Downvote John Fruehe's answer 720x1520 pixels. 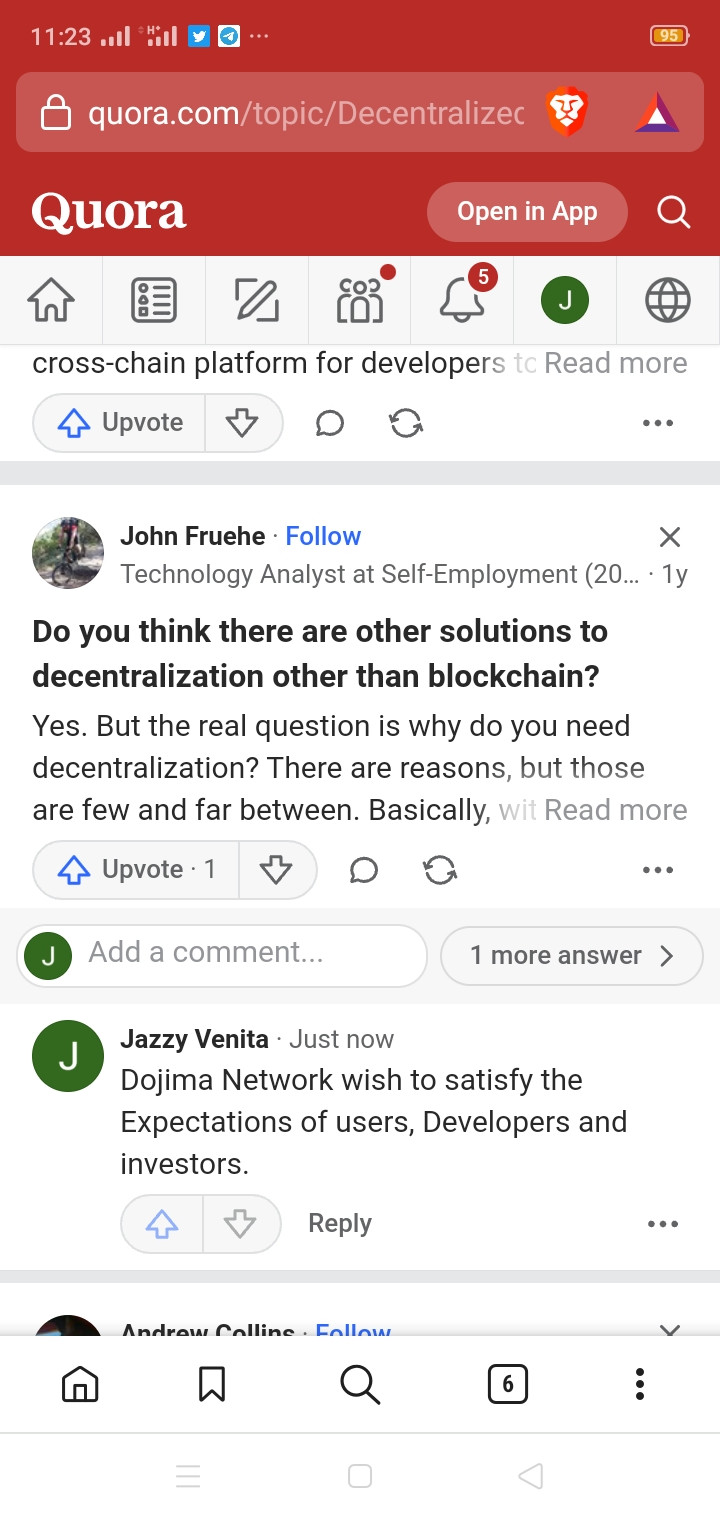click(x=276, y=869)
